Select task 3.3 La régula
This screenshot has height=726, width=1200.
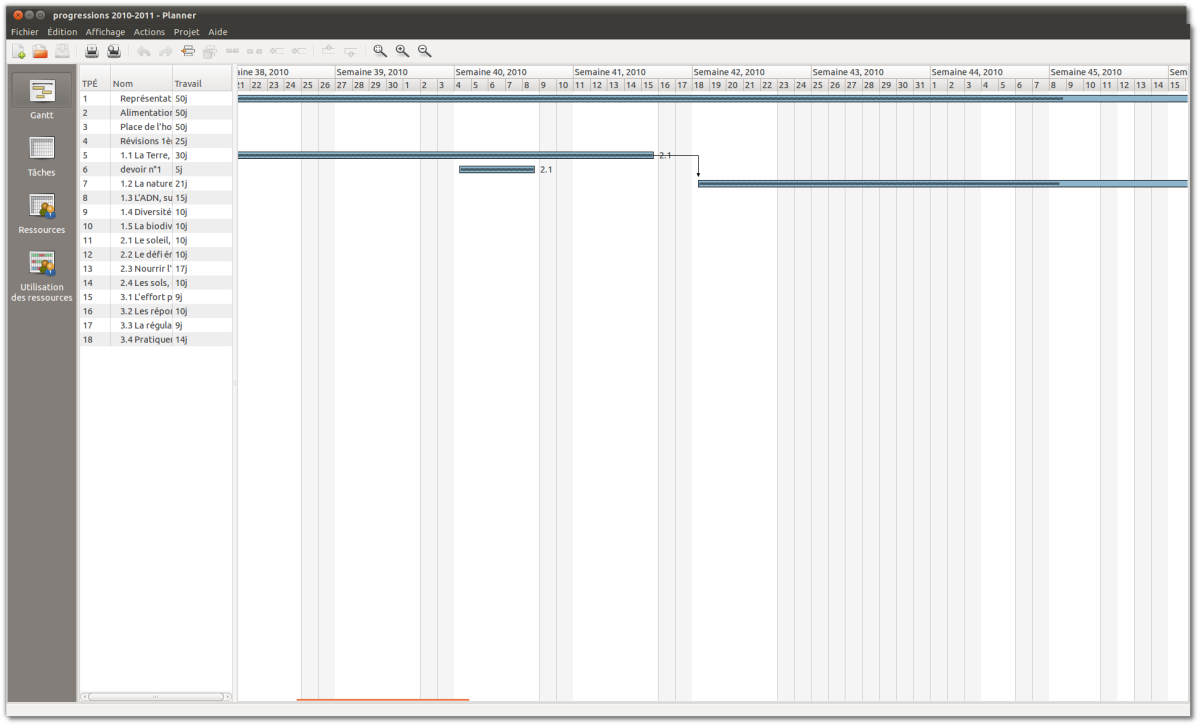(x=156, y=325)
